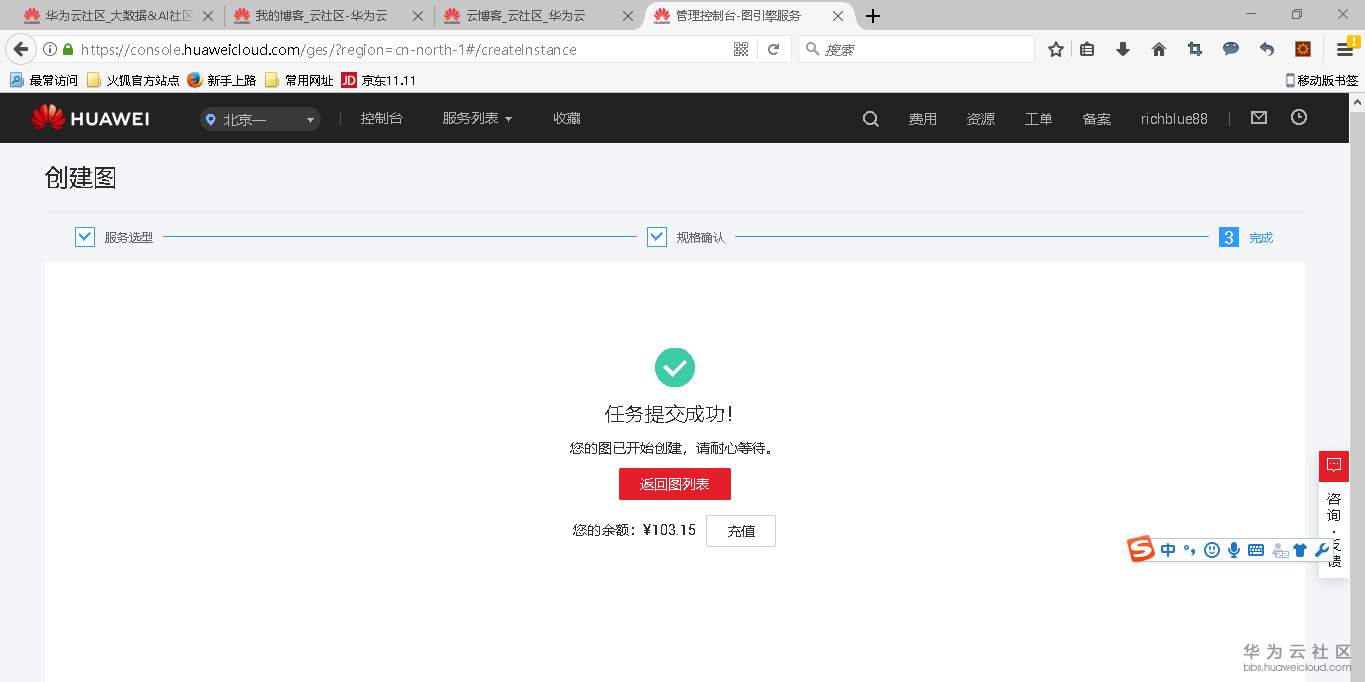Open Sogou emoji picker
The image size is (1365, 682).
[1211, 549]
